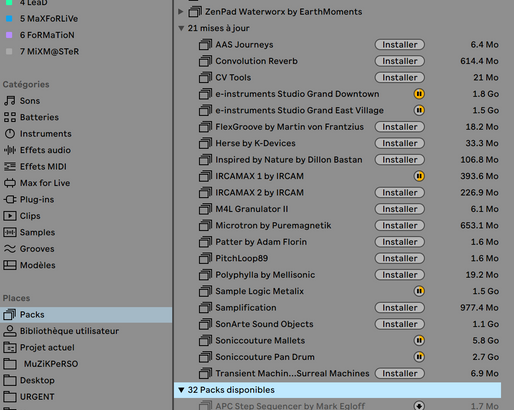This screenshot has width=514, height=410.
Task: Install Herse by K-Devices
Action: [x=400, y=143]
